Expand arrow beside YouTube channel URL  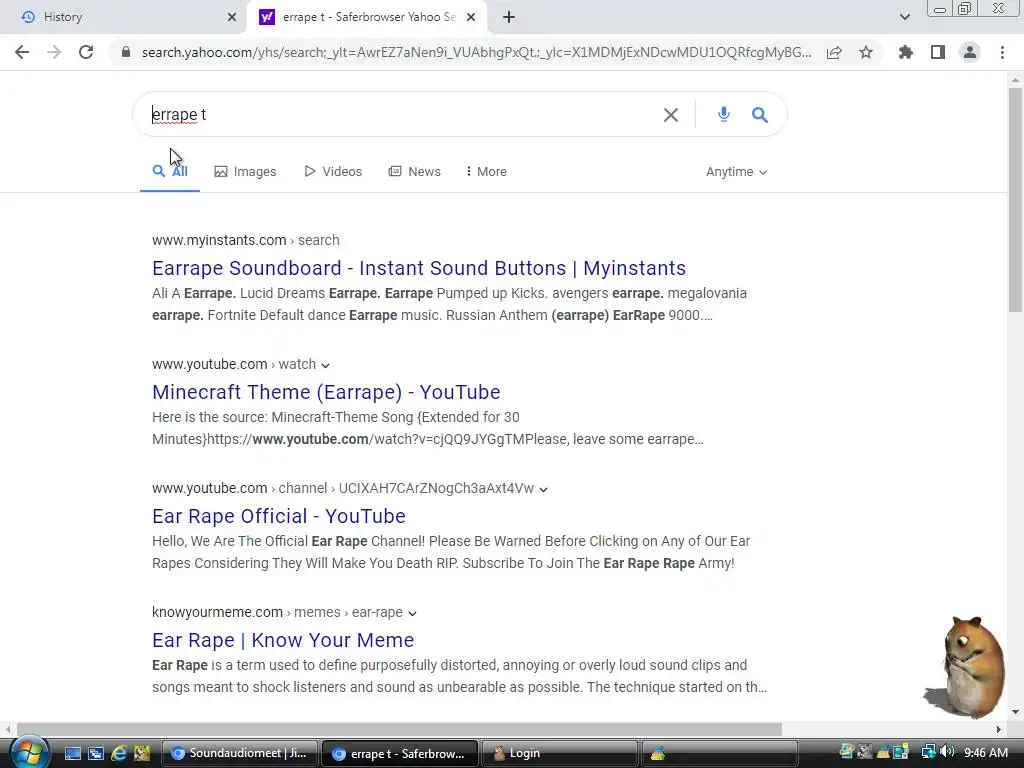pos(543,489)
